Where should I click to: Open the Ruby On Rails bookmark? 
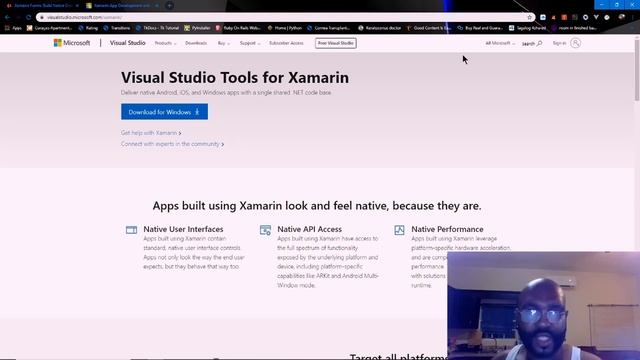pyautogui.click(x=238, y=28)
